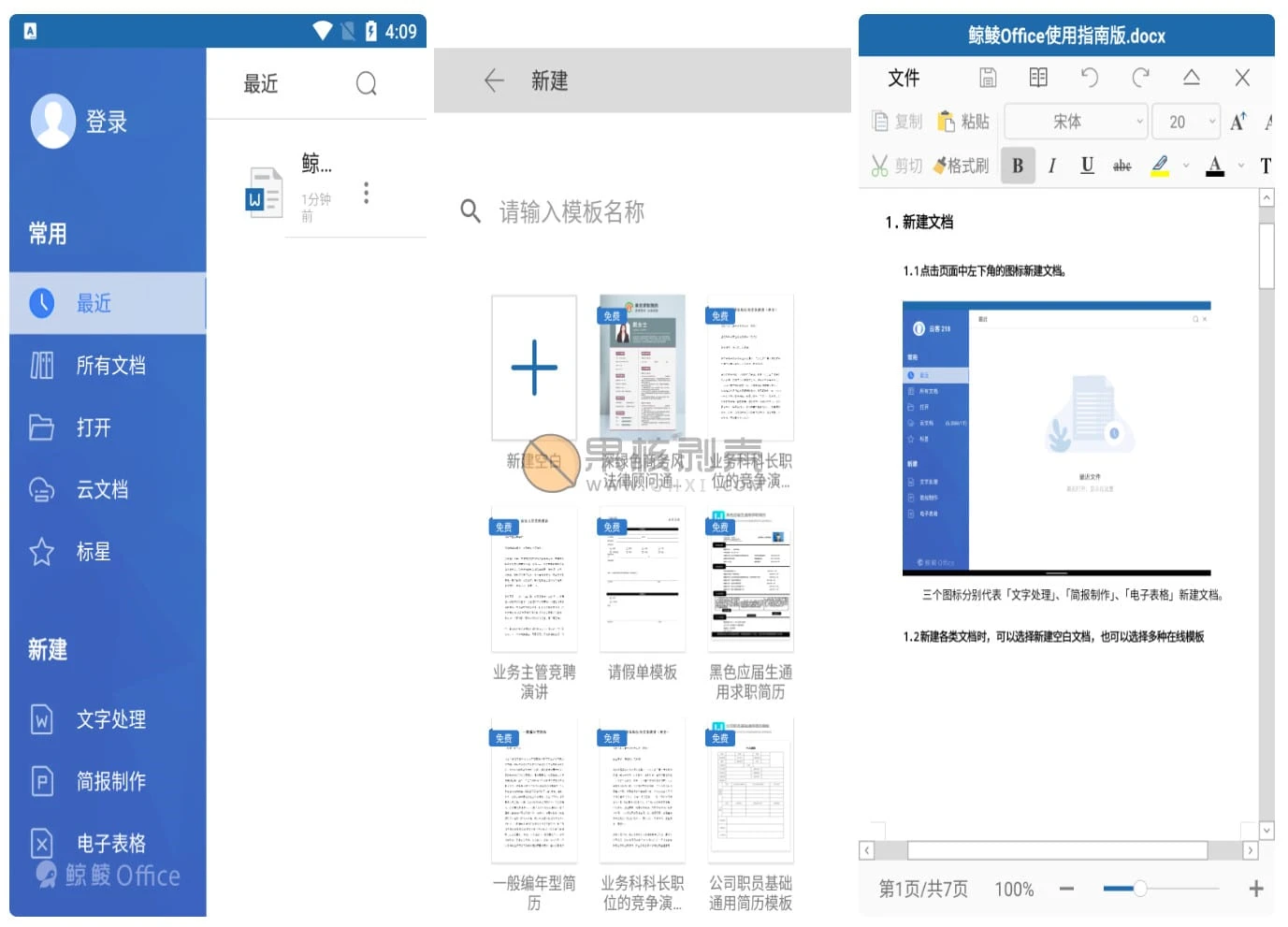This screenshot has height=927, width=1288.
Task: Click the vertical scrollbar up arrow
Action: pos(1266,197)
